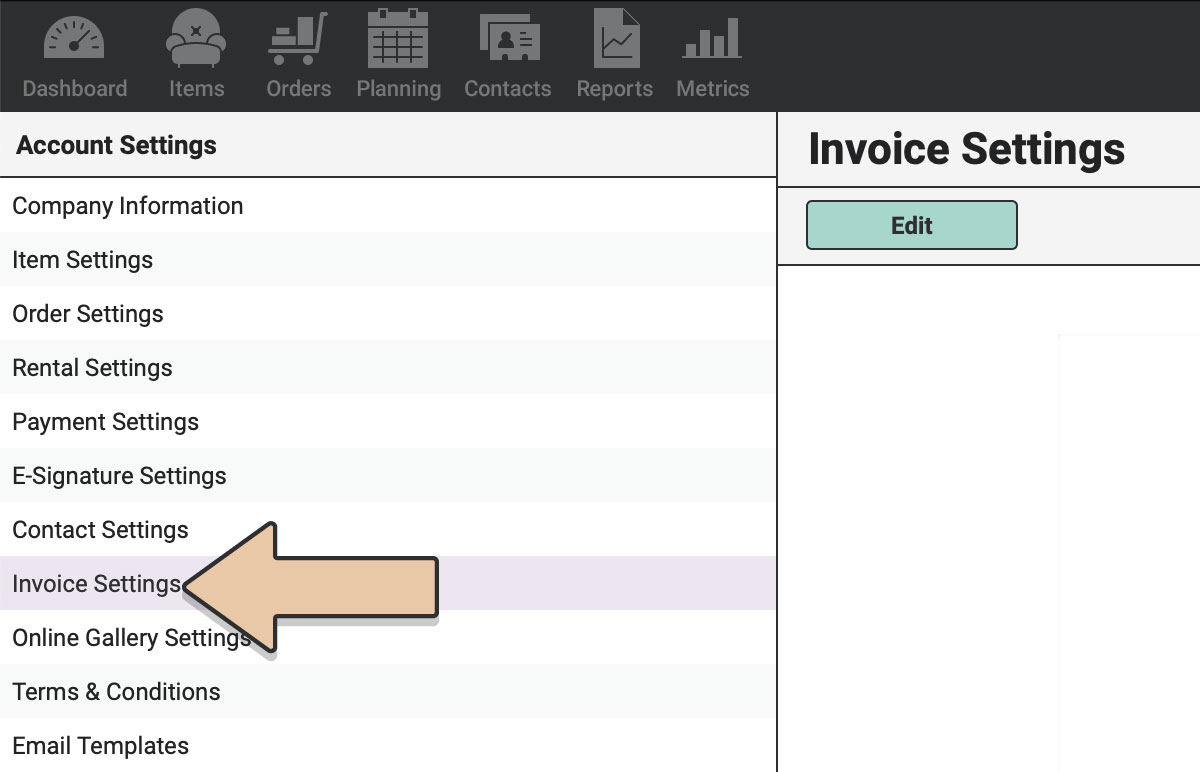Click the Account Settings header

click(116, 146)
